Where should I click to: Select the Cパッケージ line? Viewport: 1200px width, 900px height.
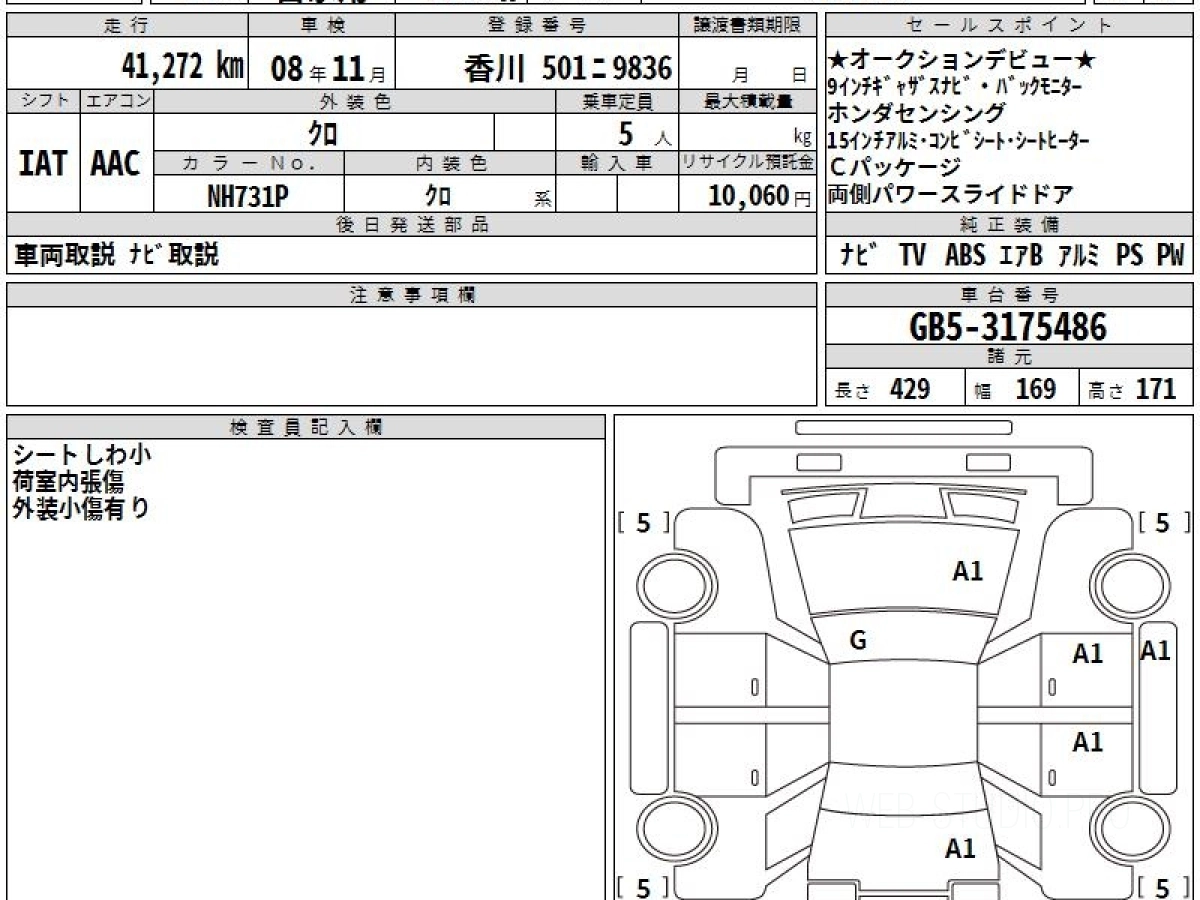click(x=895, y=166)
